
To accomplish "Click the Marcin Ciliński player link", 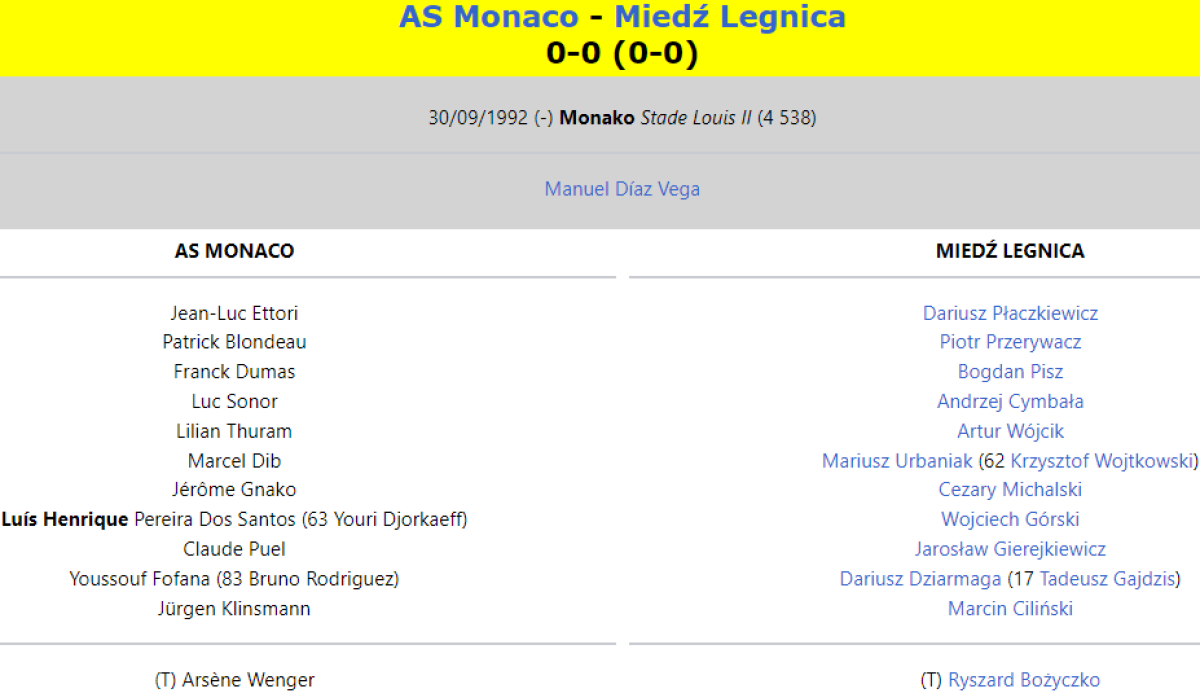I will pos(1010,608).
